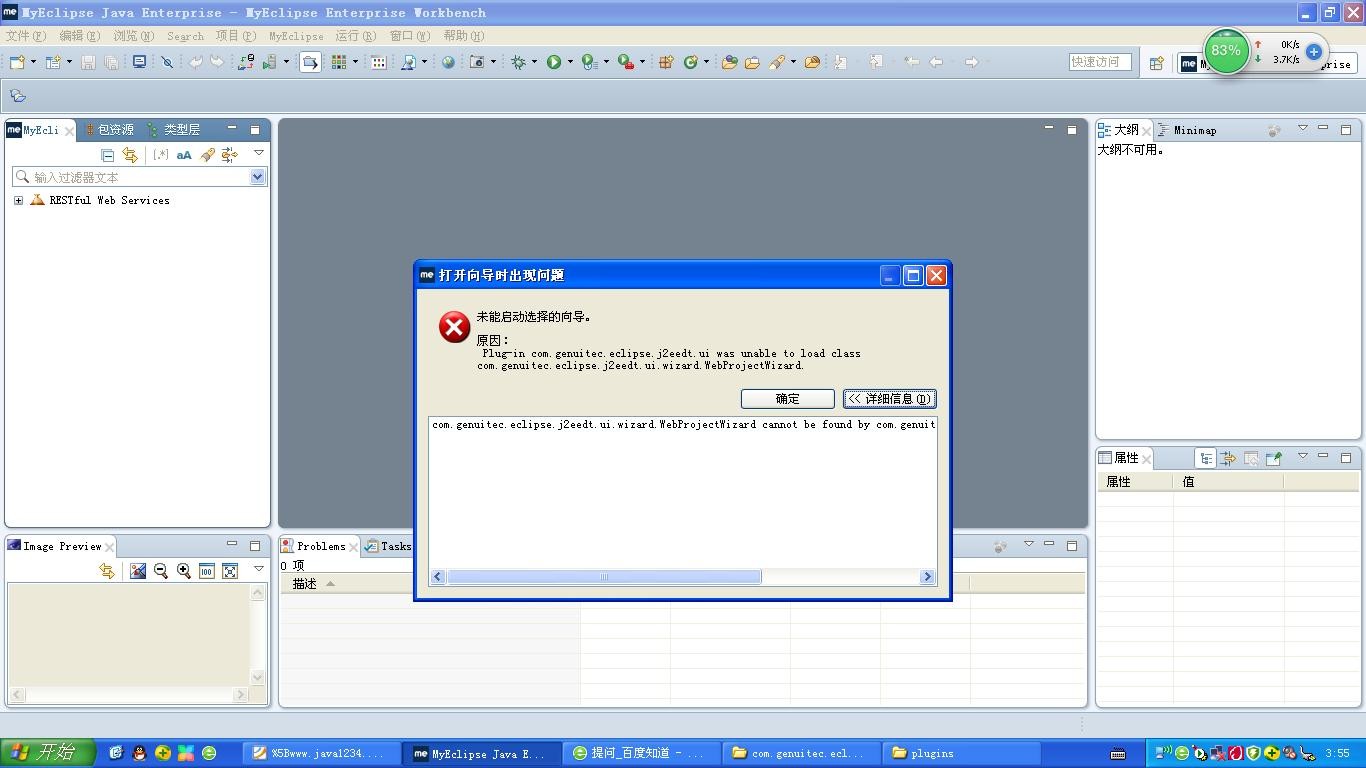
Task: Click the 确定 button in the error dialog
Action: click(788, 399)
